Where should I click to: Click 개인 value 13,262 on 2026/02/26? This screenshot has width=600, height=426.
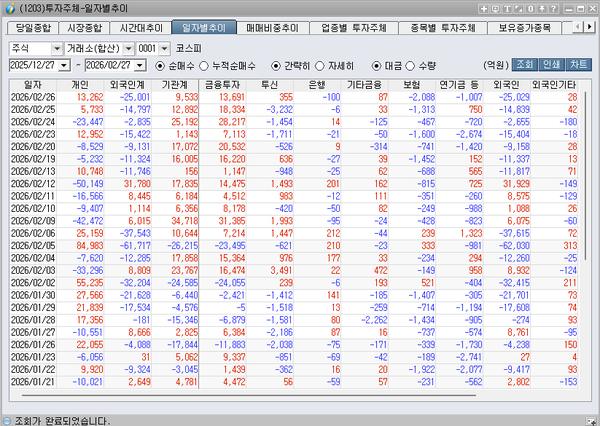click(x=90, y=97)
